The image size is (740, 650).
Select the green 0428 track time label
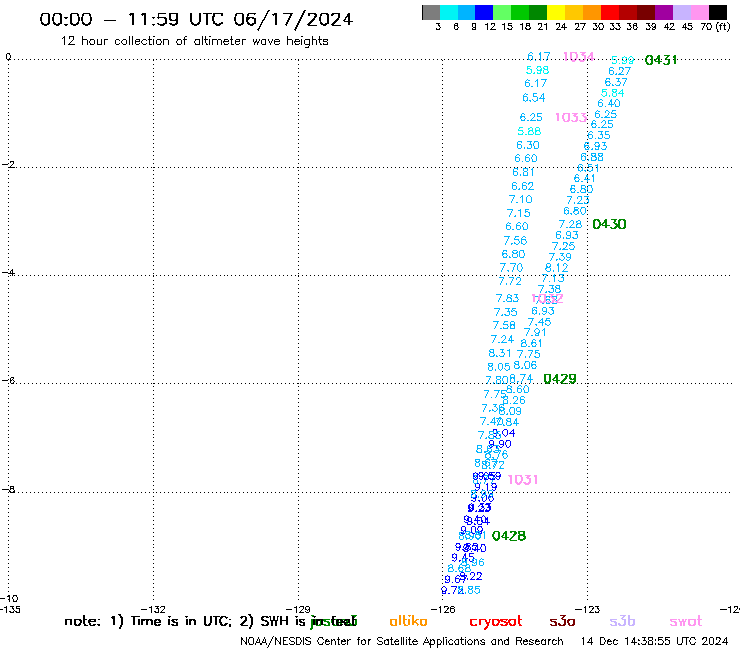coord(509,536)
